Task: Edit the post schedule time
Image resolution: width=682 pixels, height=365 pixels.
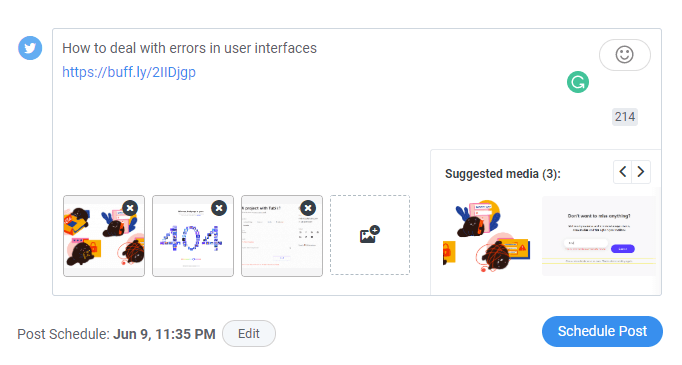Action: 249,334
